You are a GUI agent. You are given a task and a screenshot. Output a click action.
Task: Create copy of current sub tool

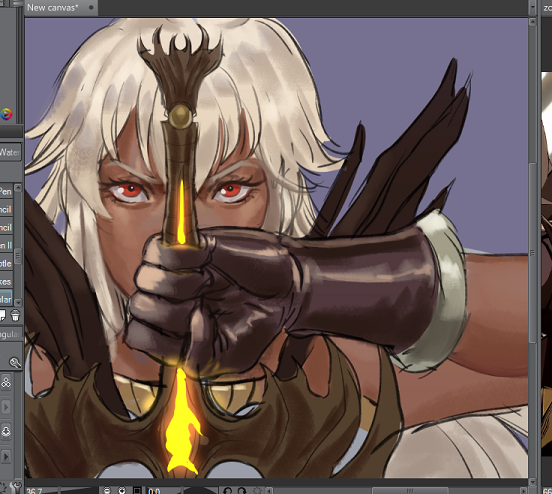(2, 315)
